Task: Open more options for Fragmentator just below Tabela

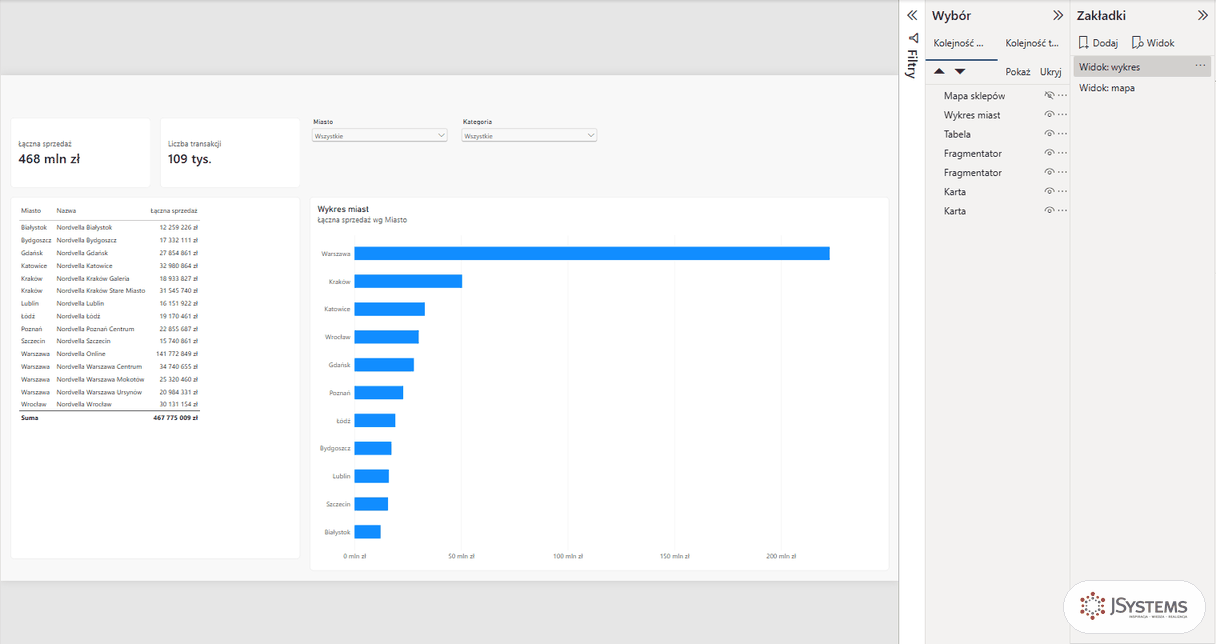Action: coord(1063,153)
